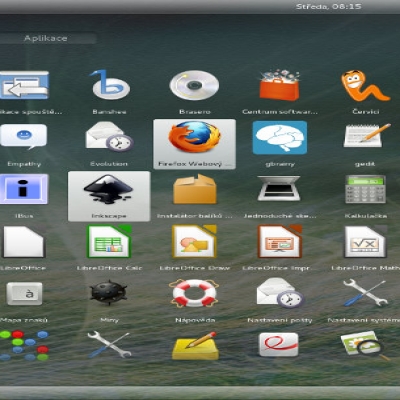
Task: Open the Banshee media player
Action: [110, 85]
